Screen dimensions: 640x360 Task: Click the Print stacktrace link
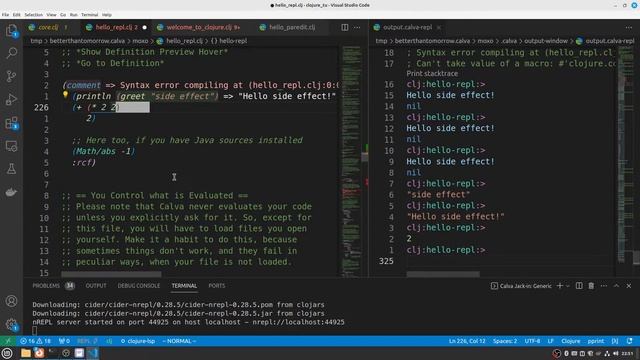click(432, 73)
